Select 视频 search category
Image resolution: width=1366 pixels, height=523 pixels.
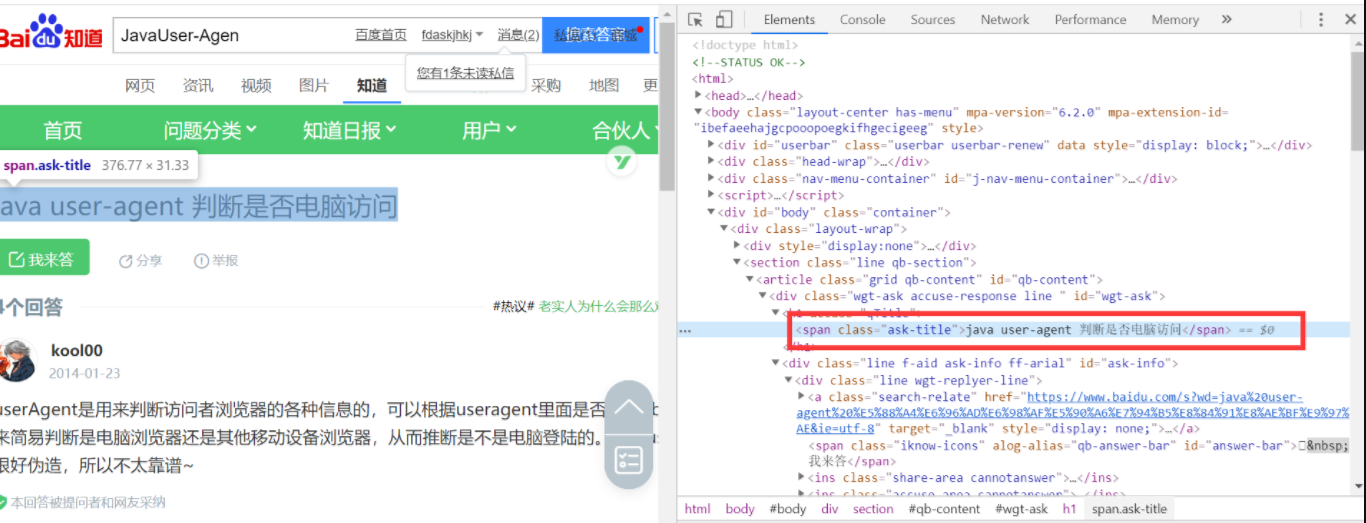coord(256,85)
